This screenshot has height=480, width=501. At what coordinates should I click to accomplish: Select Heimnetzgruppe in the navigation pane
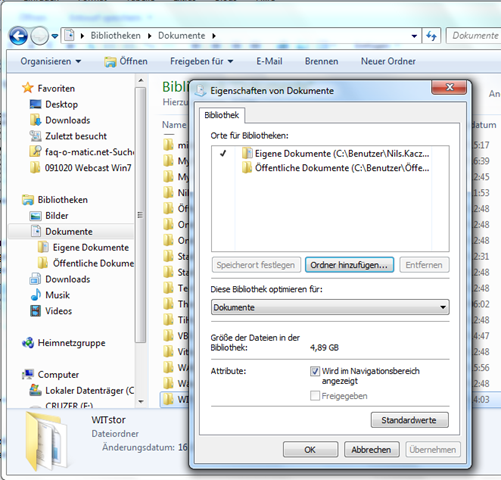[64, 343]
